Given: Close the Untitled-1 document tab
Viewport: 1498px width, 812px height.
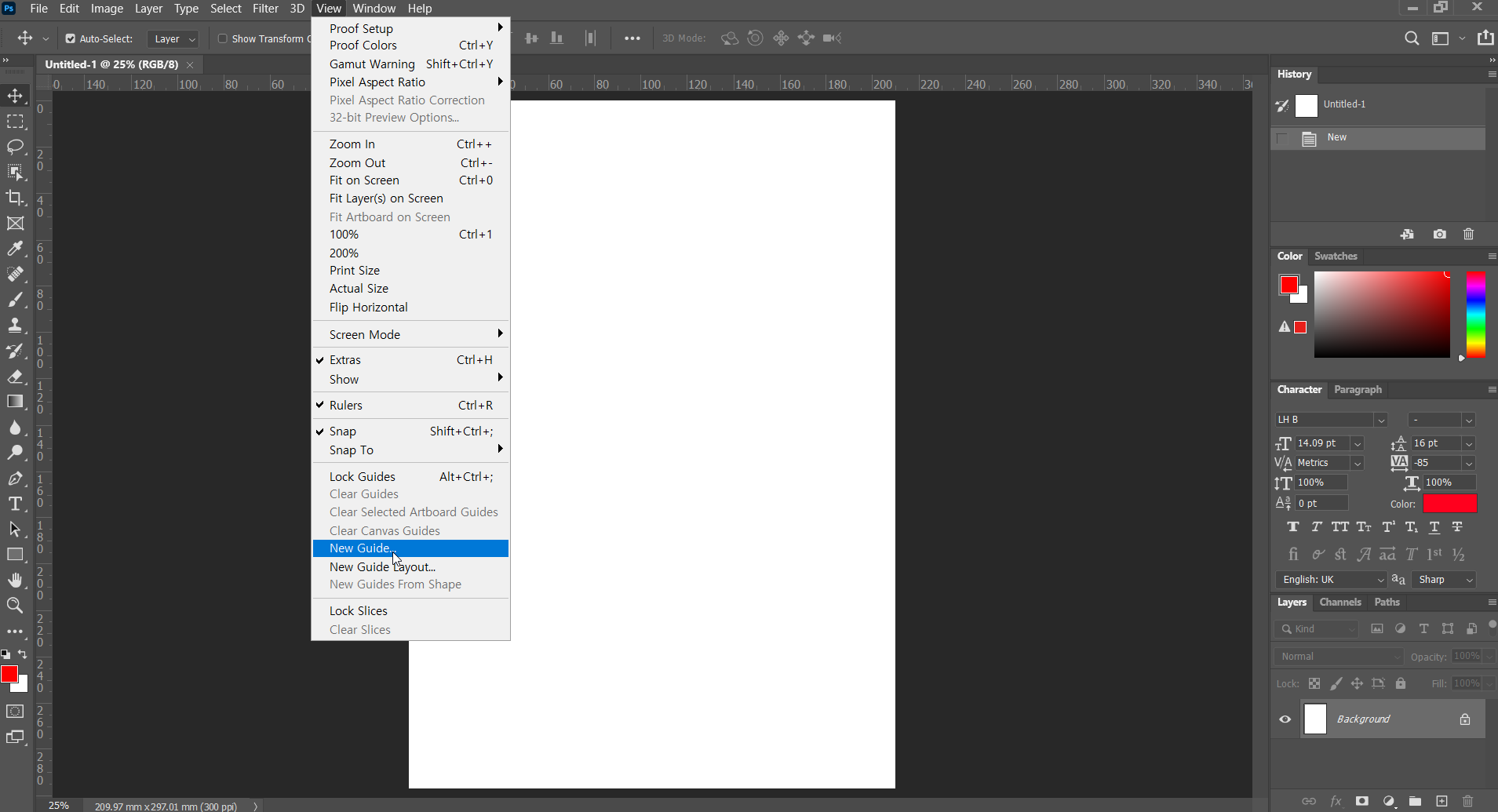Looking at the screenshot, I should pyautogui.click(x=190, y=65).
